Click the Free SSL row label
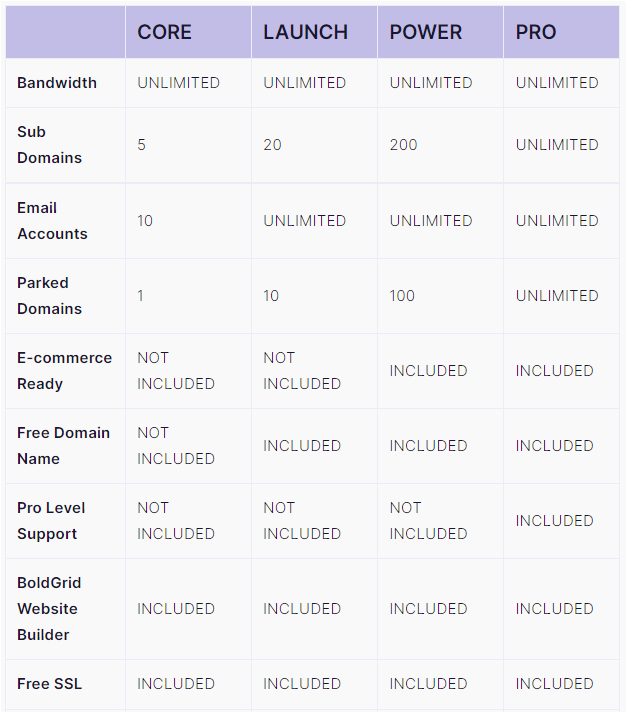627x713 pixels. [50, 683]
